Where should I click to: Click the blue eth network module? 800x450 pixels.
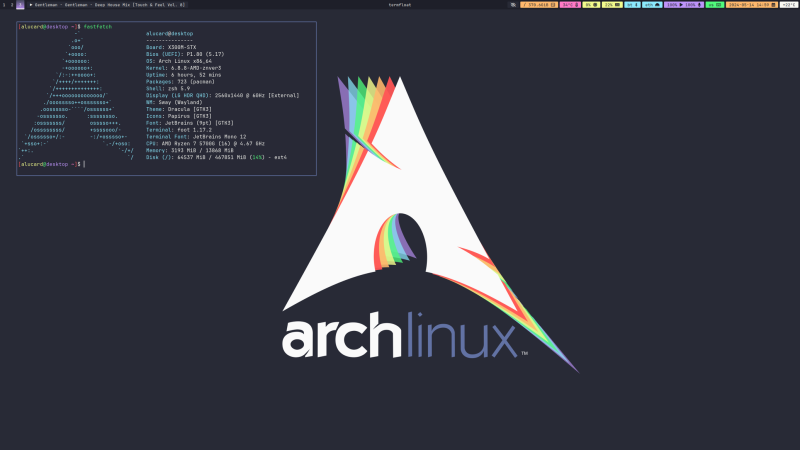[x=652, y=5]
